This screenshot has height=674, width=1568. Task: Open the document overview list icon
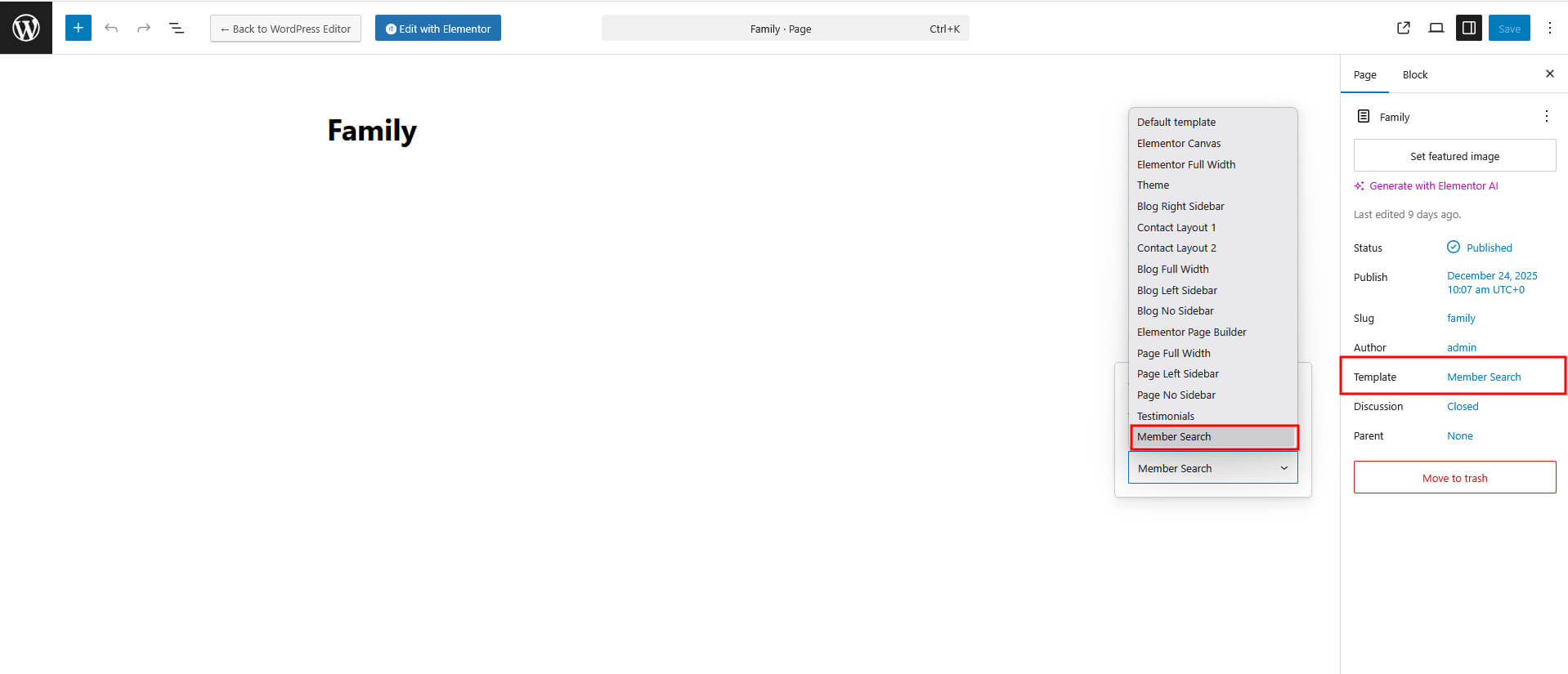click(177, 28)
